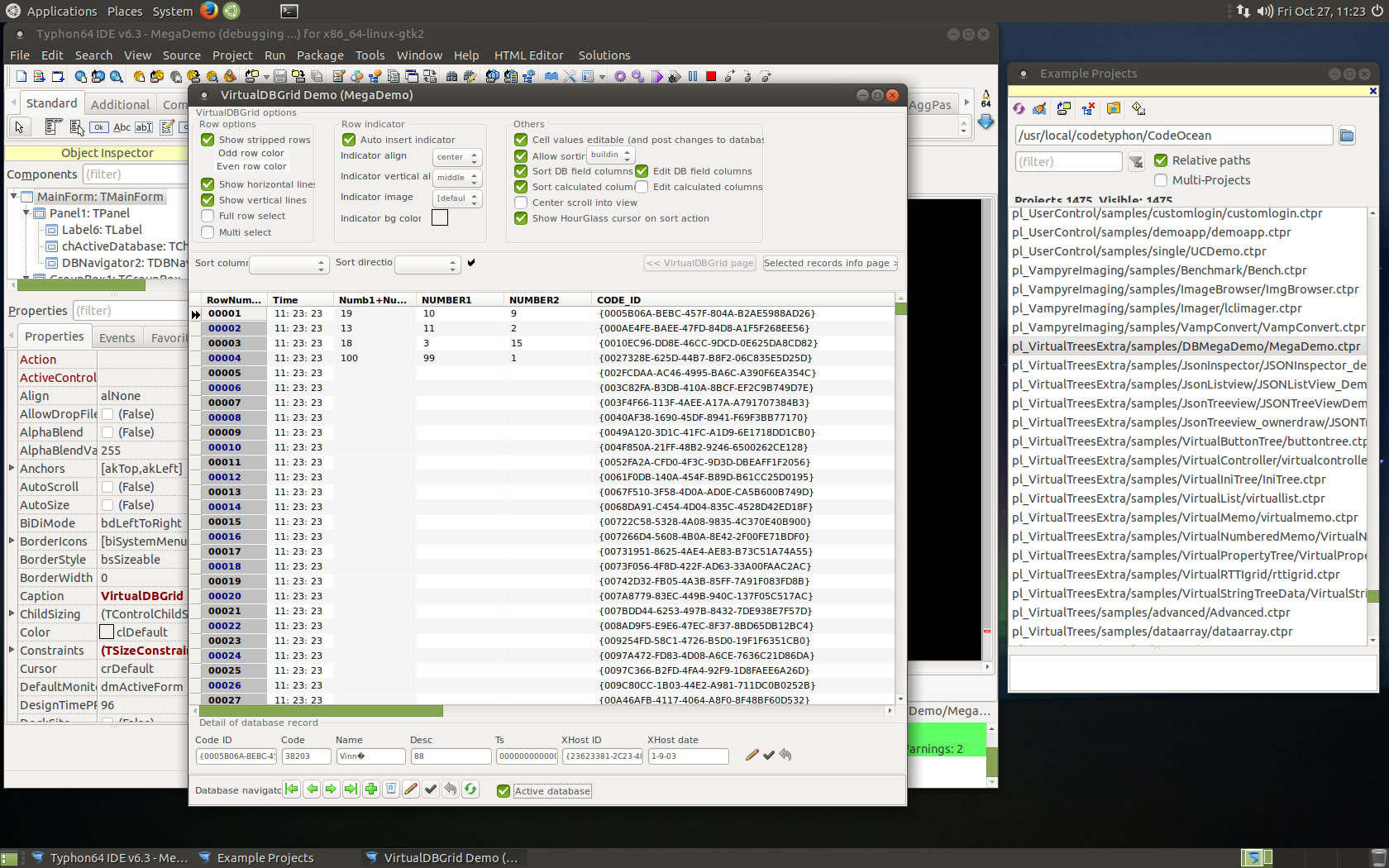Select the TLabel Abc component in the palette
This screenshot has width=1389, height=868.
coord(122,127)
